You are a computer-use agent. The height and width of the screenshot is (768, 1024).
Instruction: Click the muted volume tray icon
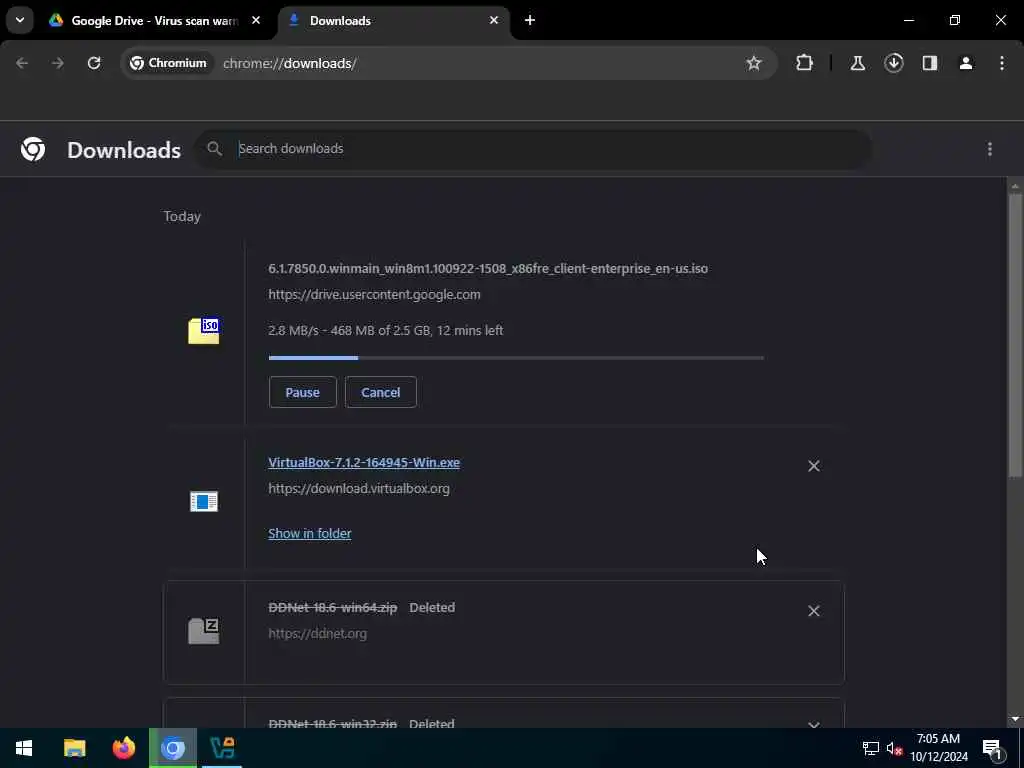click(x=894, y=748)
